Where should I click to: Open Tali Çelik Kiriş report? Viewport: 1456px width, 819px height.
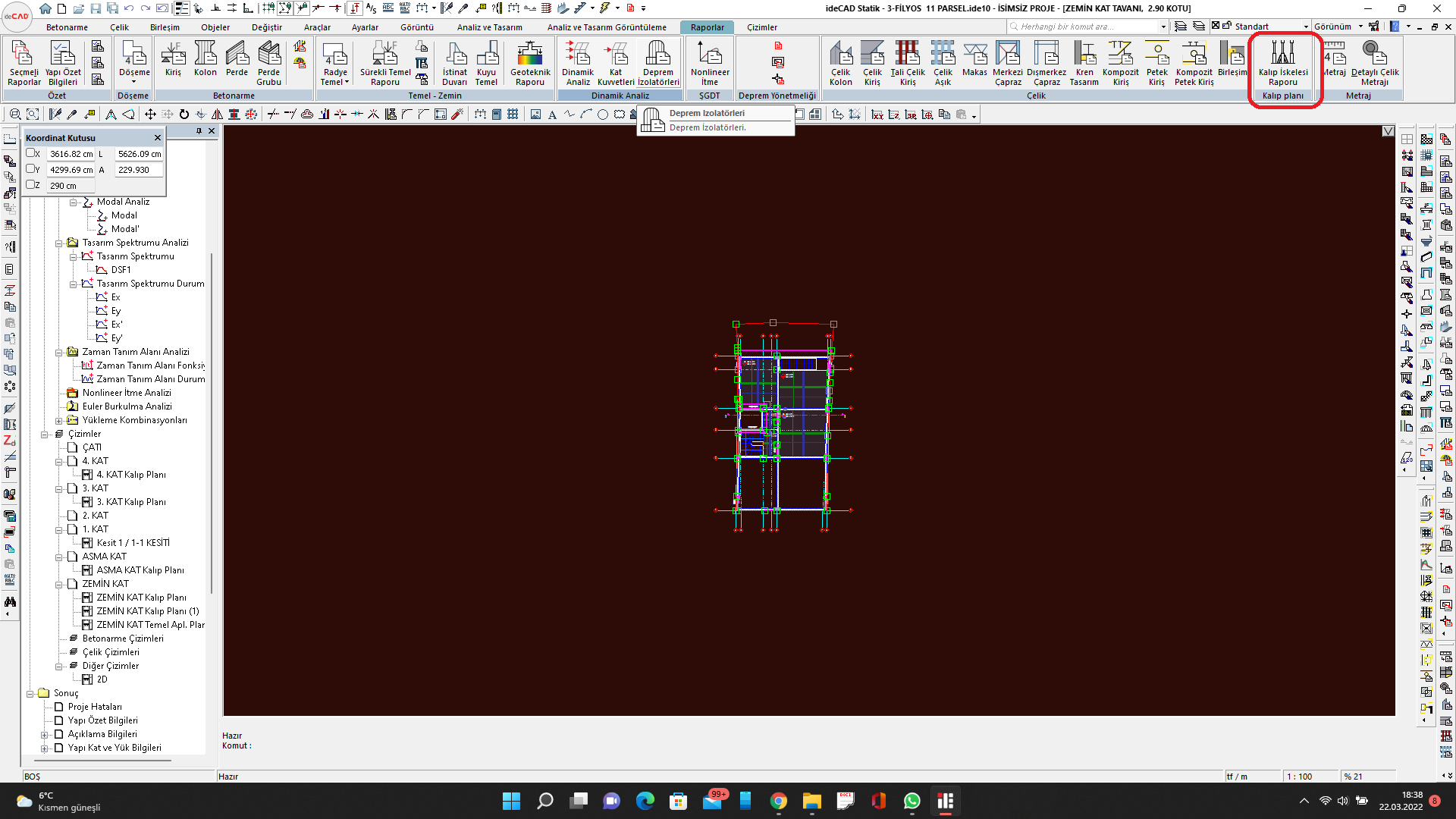[x=908, y=63]
